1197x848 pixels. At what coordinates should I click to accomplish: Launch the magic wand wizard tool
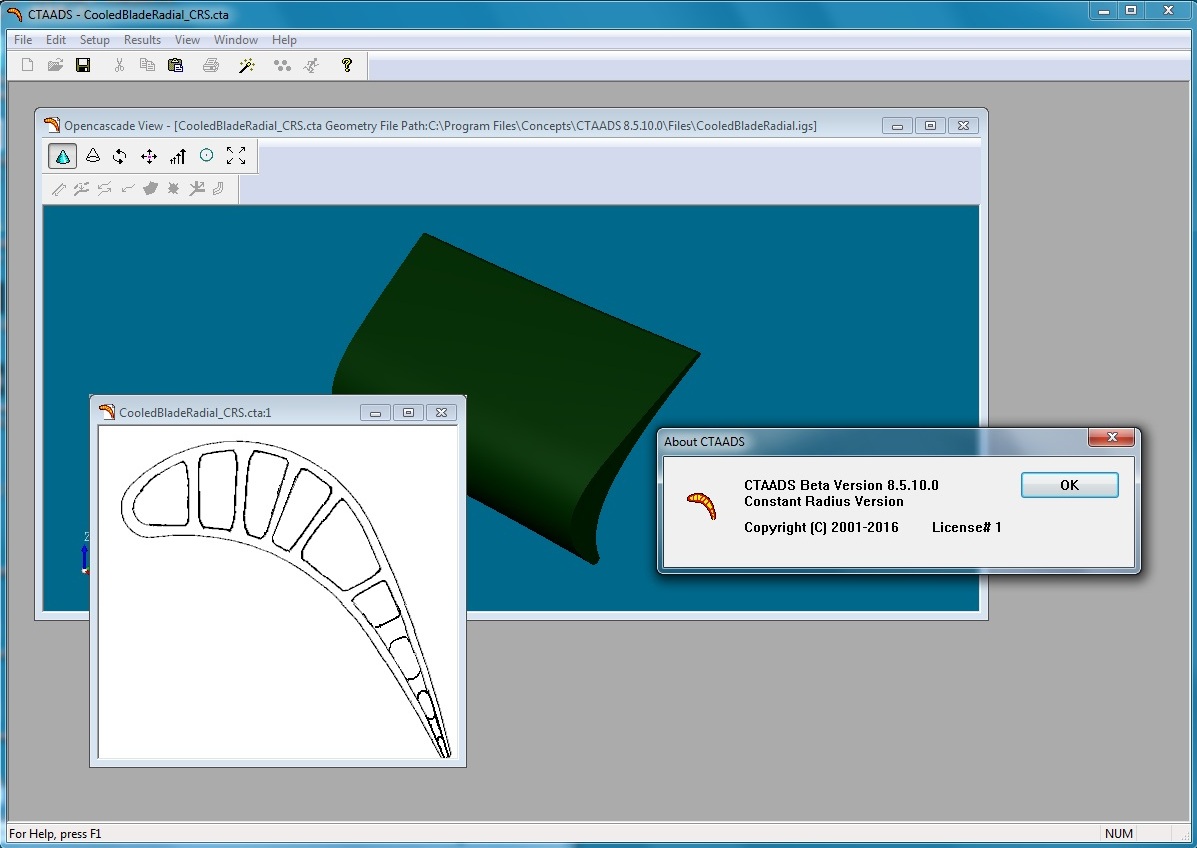pos(247,66)
